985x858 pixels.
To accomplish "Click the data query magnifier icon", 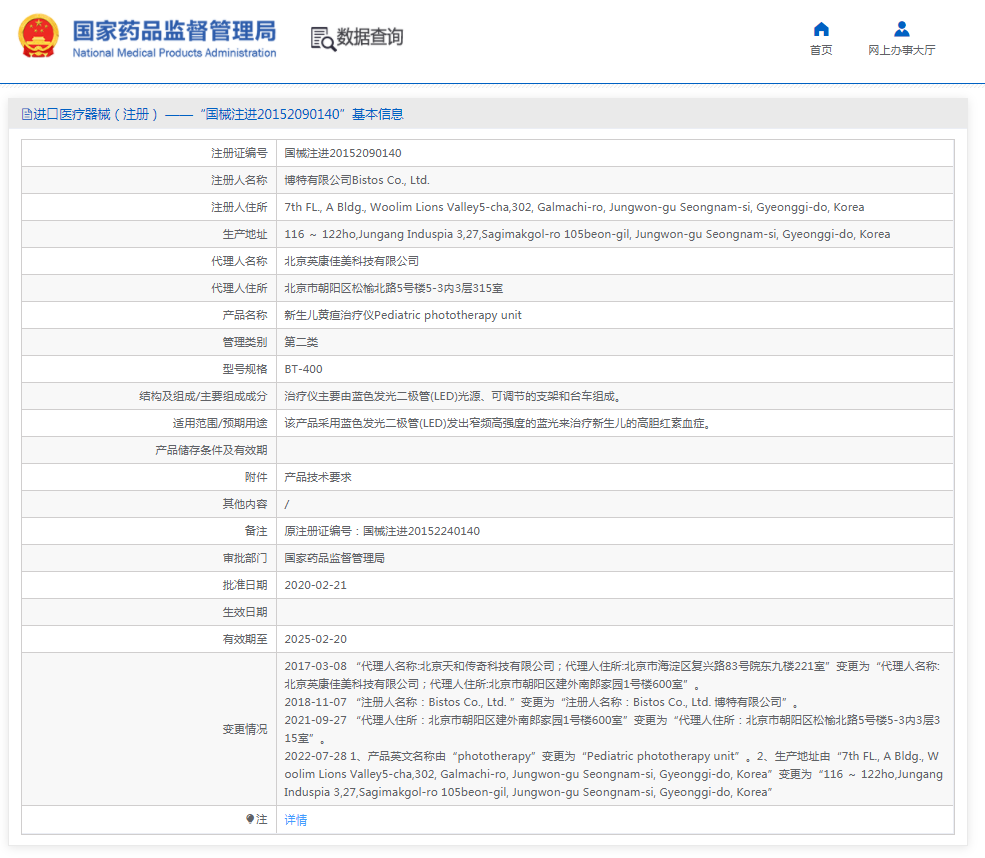I will [322, 38].
